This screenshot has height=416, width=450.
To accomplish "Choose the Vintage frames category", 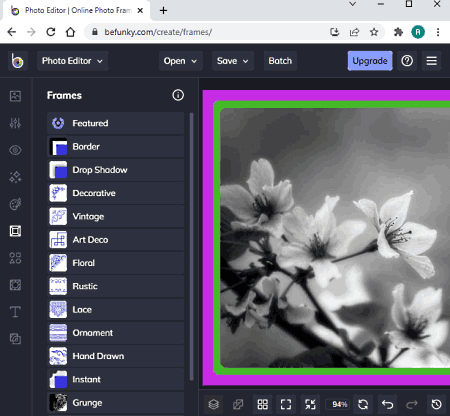I will [x=116, y=217].
